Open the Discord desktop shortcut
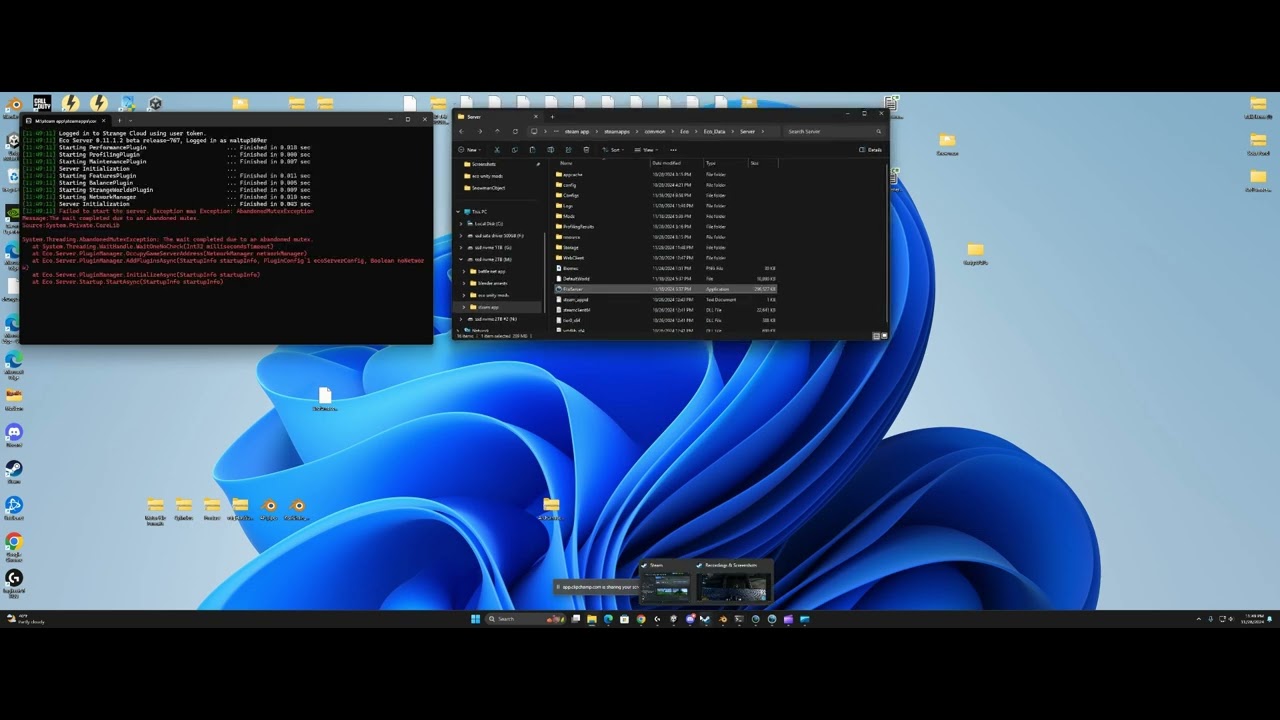Image resolution: width=1280 pixels, height=720 pixels. tap(14, 436)
